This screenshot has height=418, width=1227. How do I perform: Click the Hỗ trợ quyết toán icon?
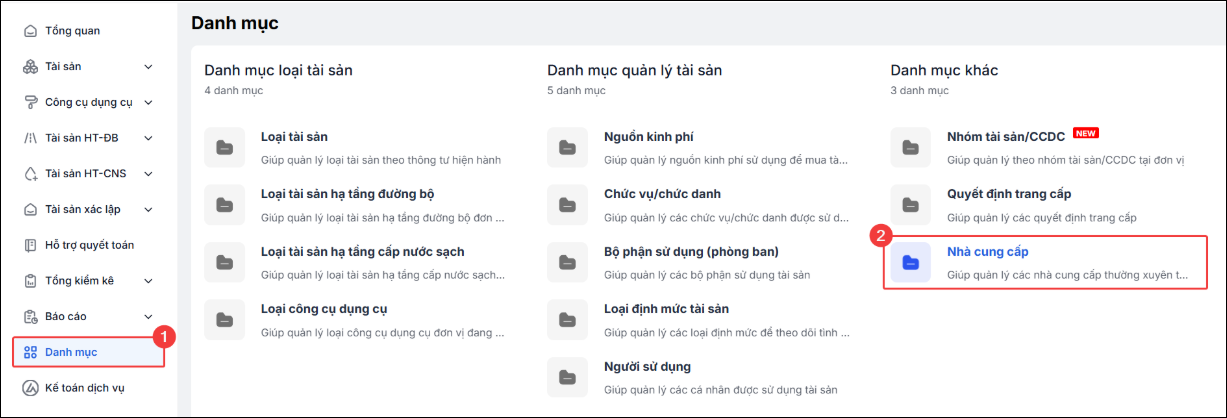pyautogui.click(x=31, y=245)
